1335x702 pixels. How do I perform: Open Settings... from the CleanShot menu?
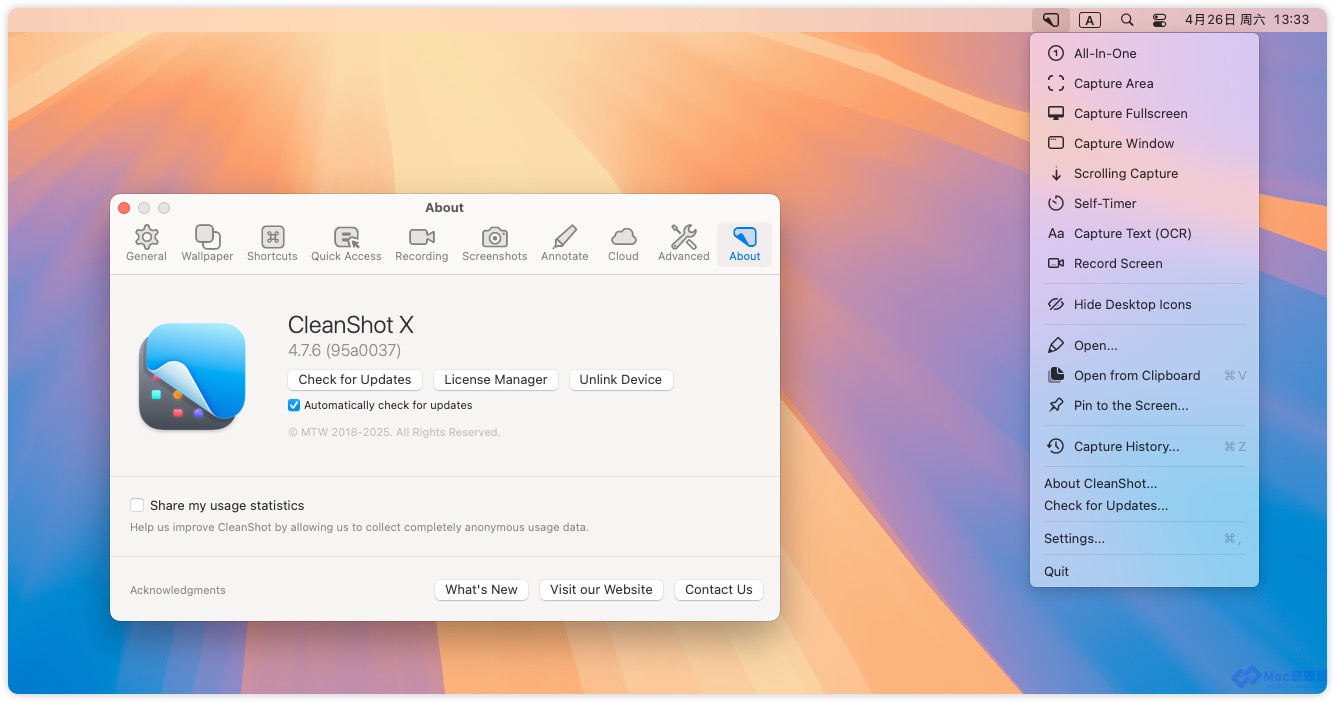[1144, 539]
